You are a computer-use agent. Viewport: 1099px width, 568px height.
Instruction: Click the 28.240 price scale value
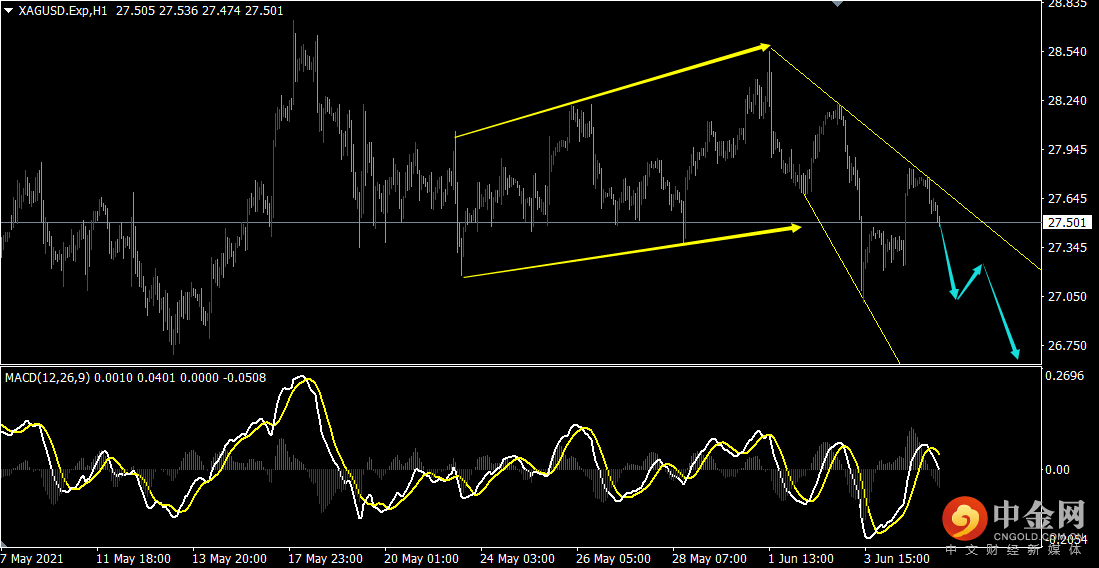pos(1067,101)
